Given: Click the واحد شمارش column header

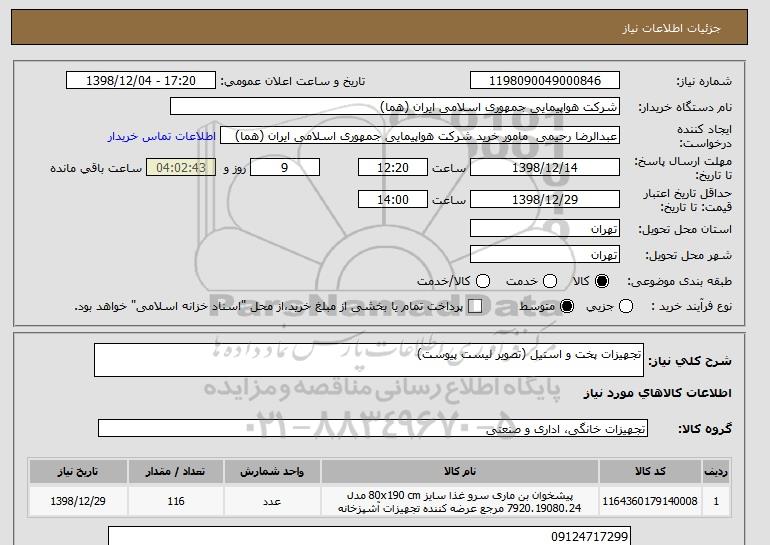Looking at the screenshot, I should [x=272, y=471].
